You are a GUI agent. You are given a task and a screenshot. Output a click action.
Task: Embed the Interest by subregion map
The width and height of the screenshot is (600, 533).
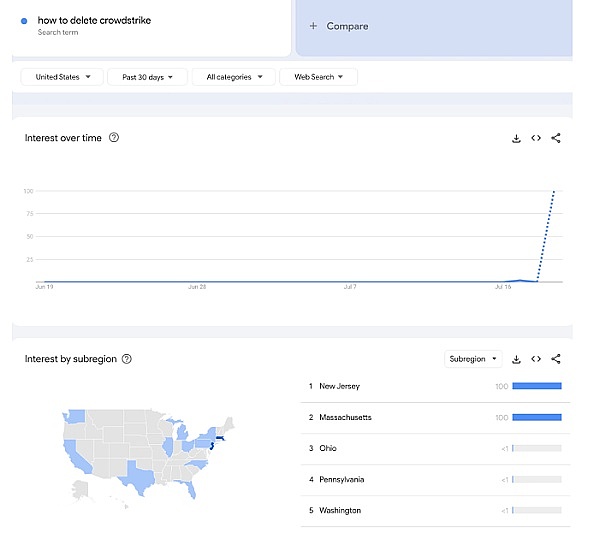(536, 359)
